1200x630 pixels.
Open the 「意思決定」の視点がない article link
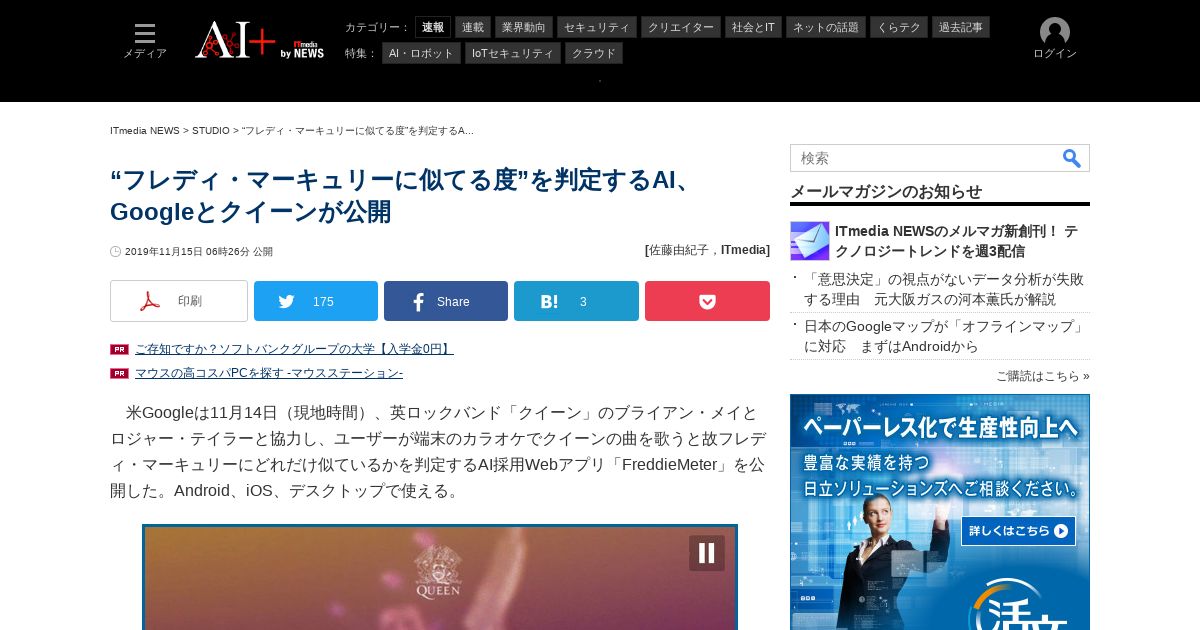pos(944,289)
